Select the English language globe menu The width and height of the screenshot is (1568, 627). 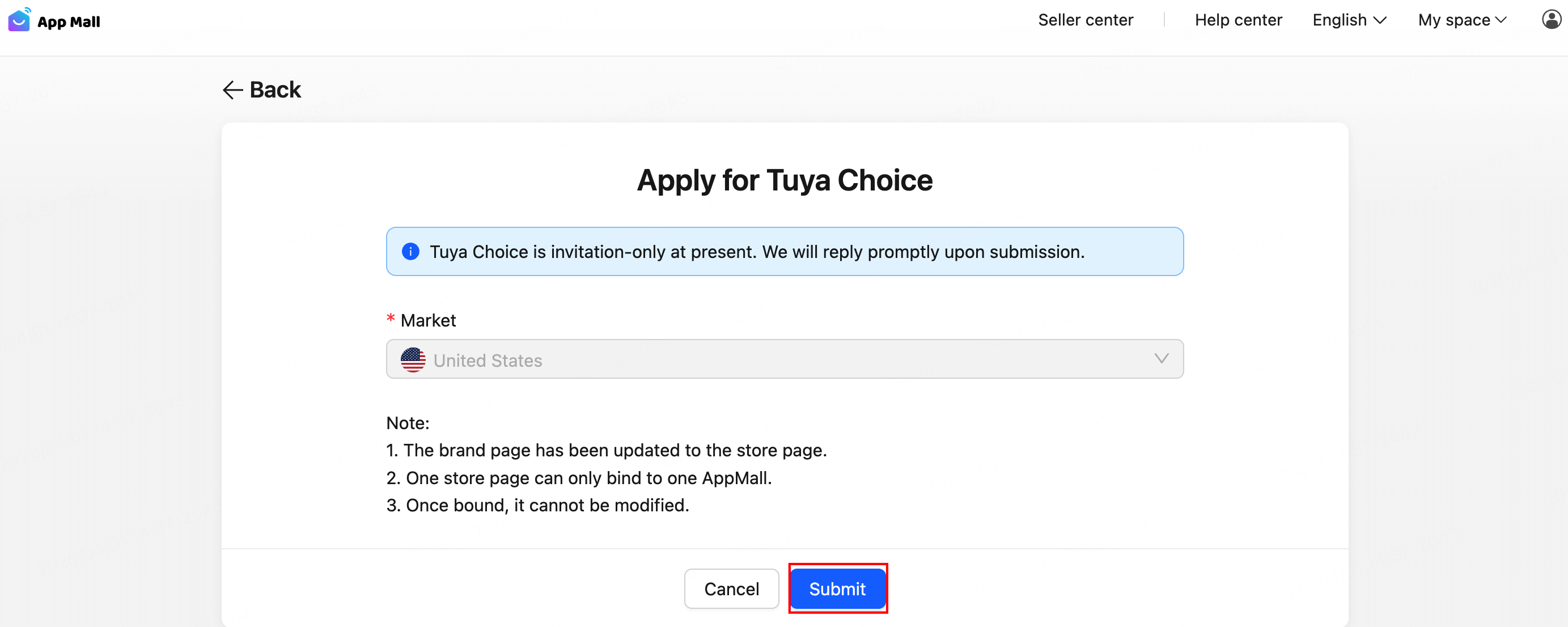pyautogui.click(x=1348, y=19)
